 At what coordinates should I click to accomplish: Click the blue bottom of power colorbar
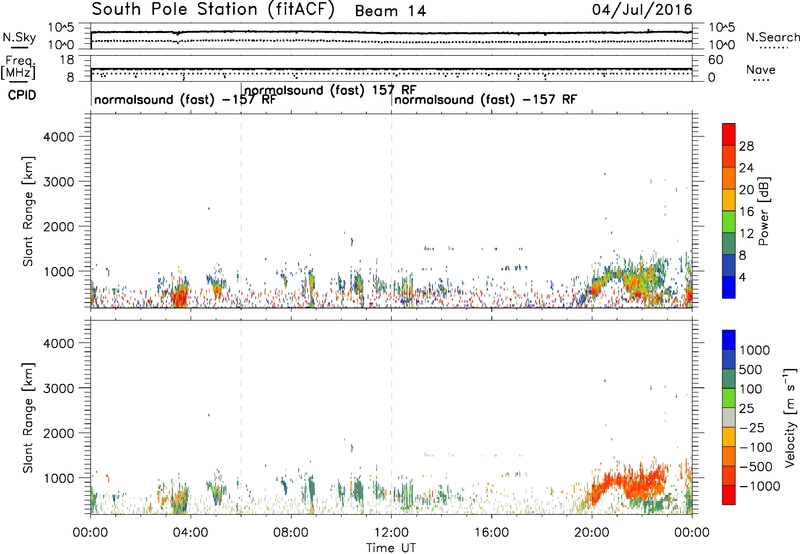(x=729, y=287)
